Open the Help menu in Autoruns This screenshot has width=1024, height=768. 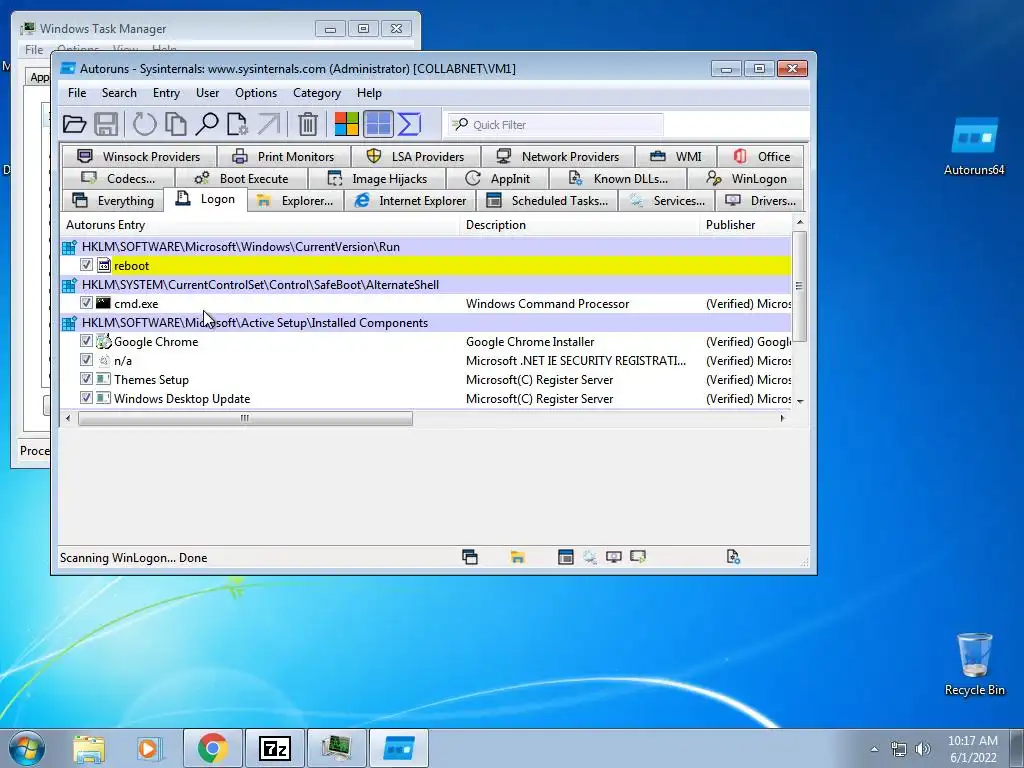[369, 93]
